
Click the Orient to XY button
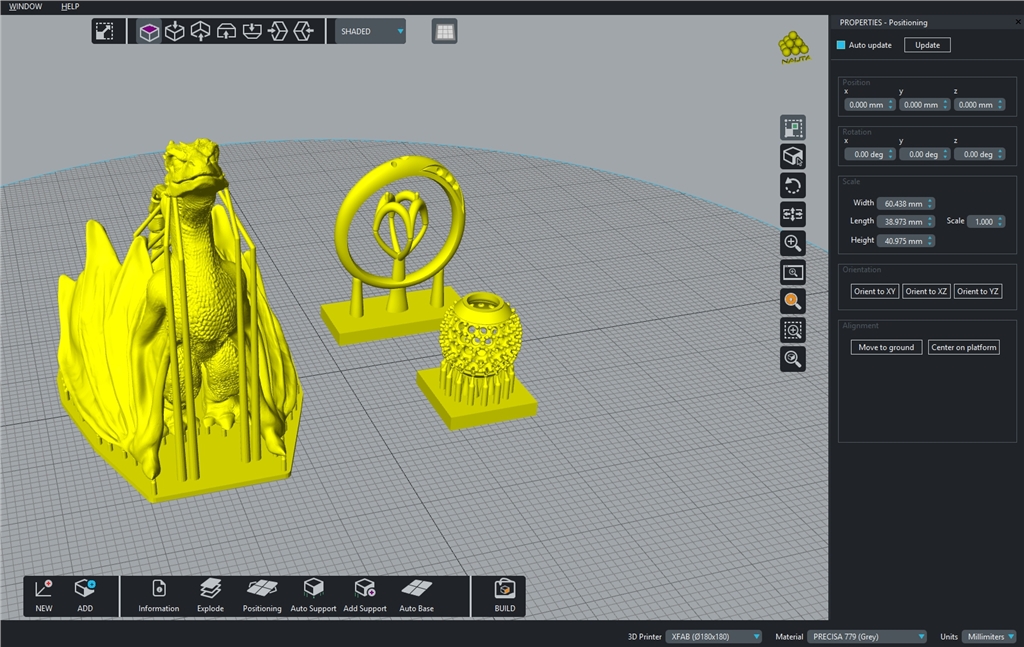873,291
